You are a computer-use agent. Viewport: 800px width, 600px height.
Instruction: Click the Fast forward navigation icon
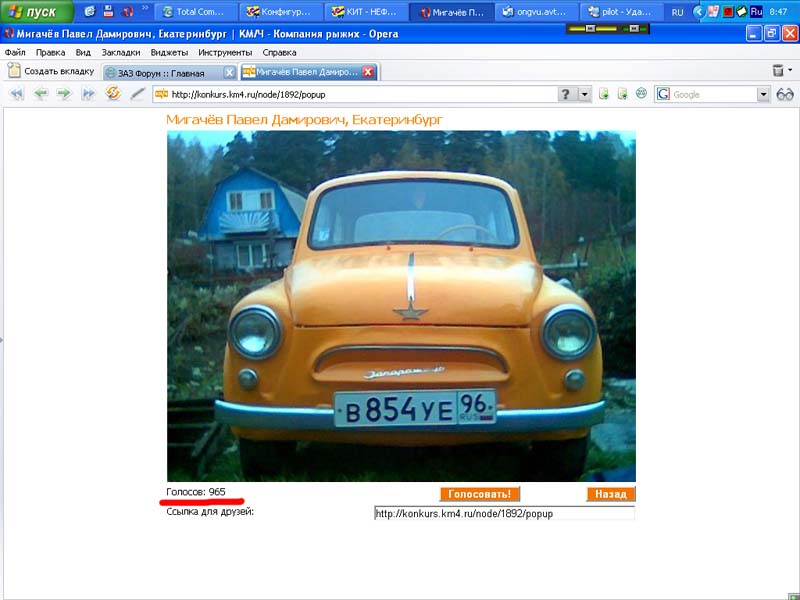pos(88,94)
